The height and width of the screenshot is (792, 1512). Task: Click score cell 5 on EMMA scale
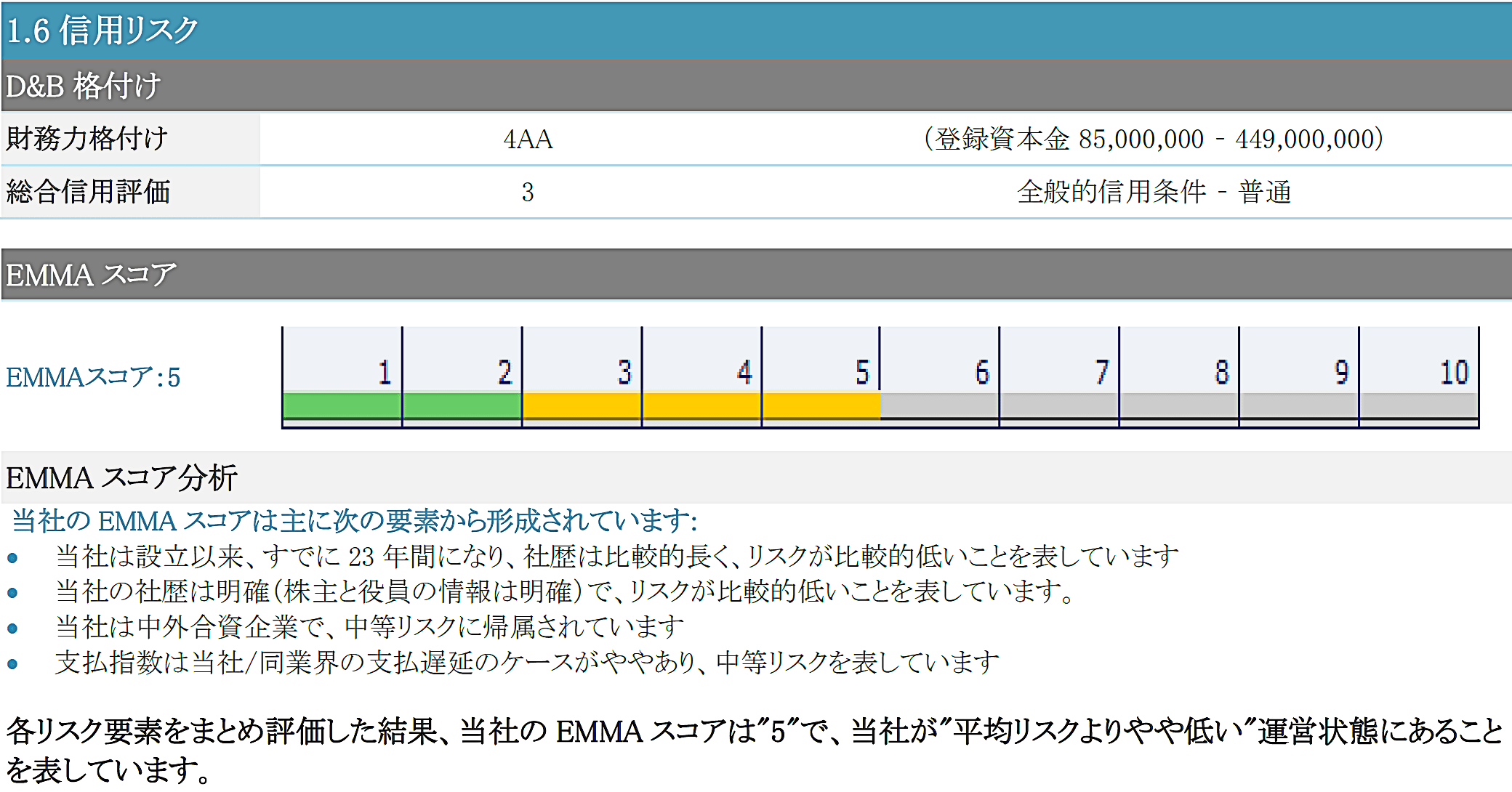tap(821, 377)
